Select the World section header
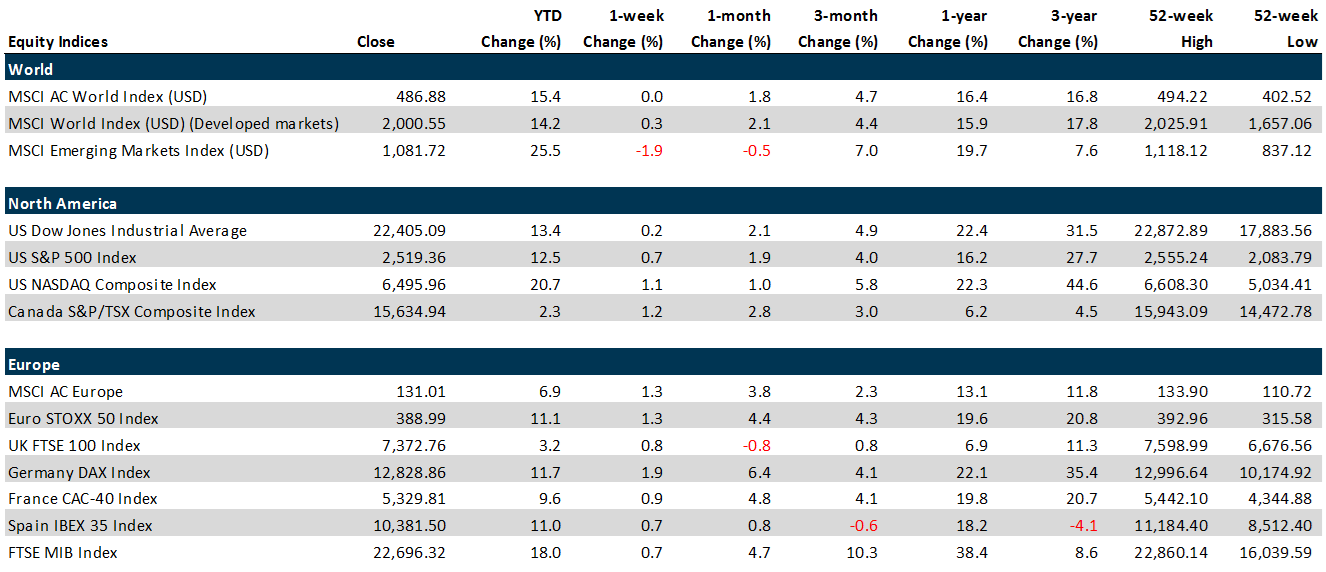The width and height of the screenshot is (1326, 572). click(x=662, y=70)
